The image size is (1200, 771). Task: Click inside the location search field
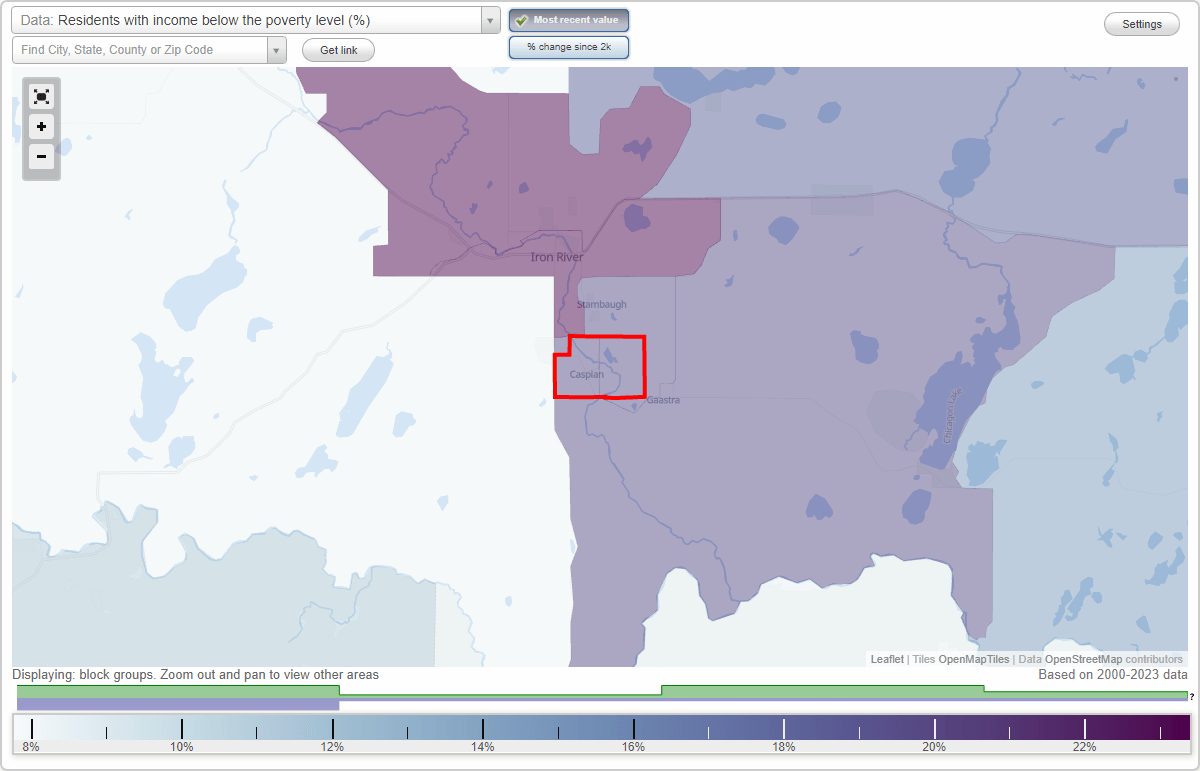(x=140, y=49)
